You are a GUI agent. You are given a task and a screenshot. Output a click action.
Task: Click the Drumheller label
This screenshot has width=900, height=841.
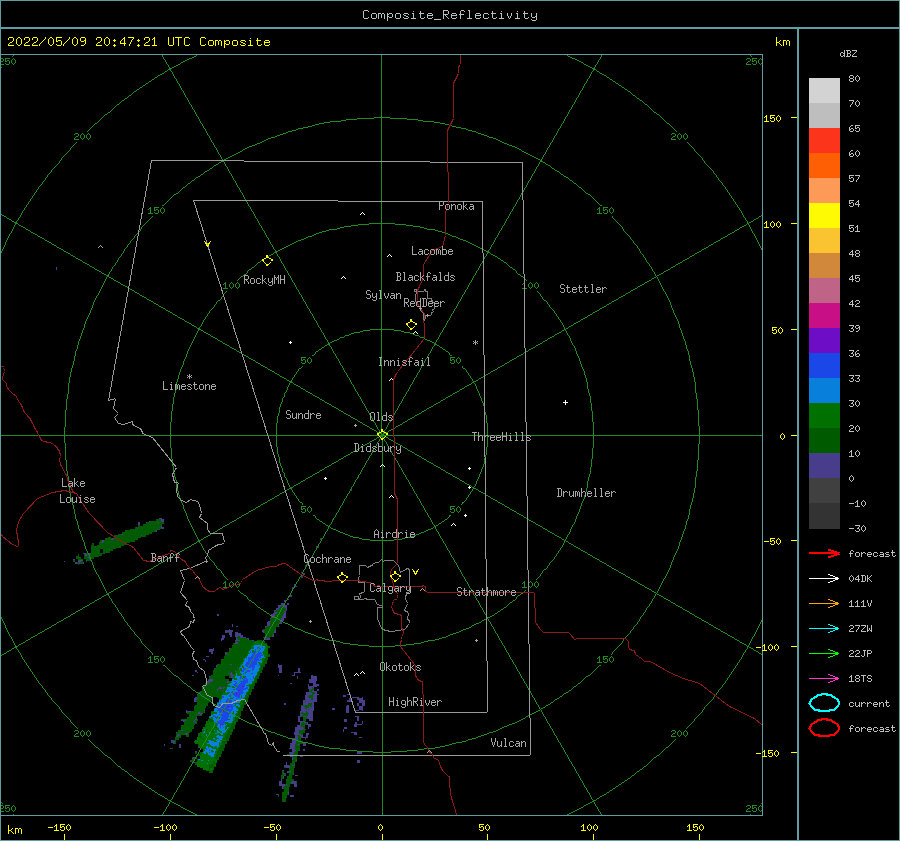pyautogui.click(x=586, y=493)
